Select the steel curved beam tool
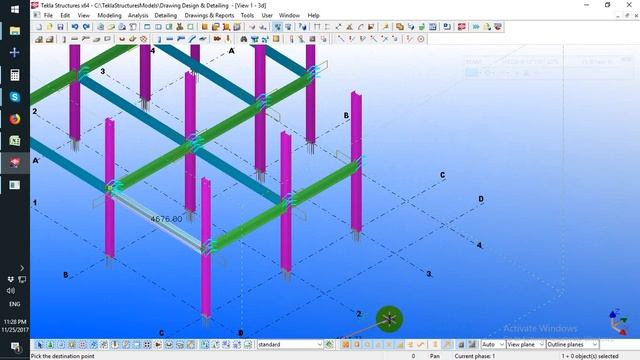Image resolution: width=640 pixels, height=360 pixels. tap(192, 39)
